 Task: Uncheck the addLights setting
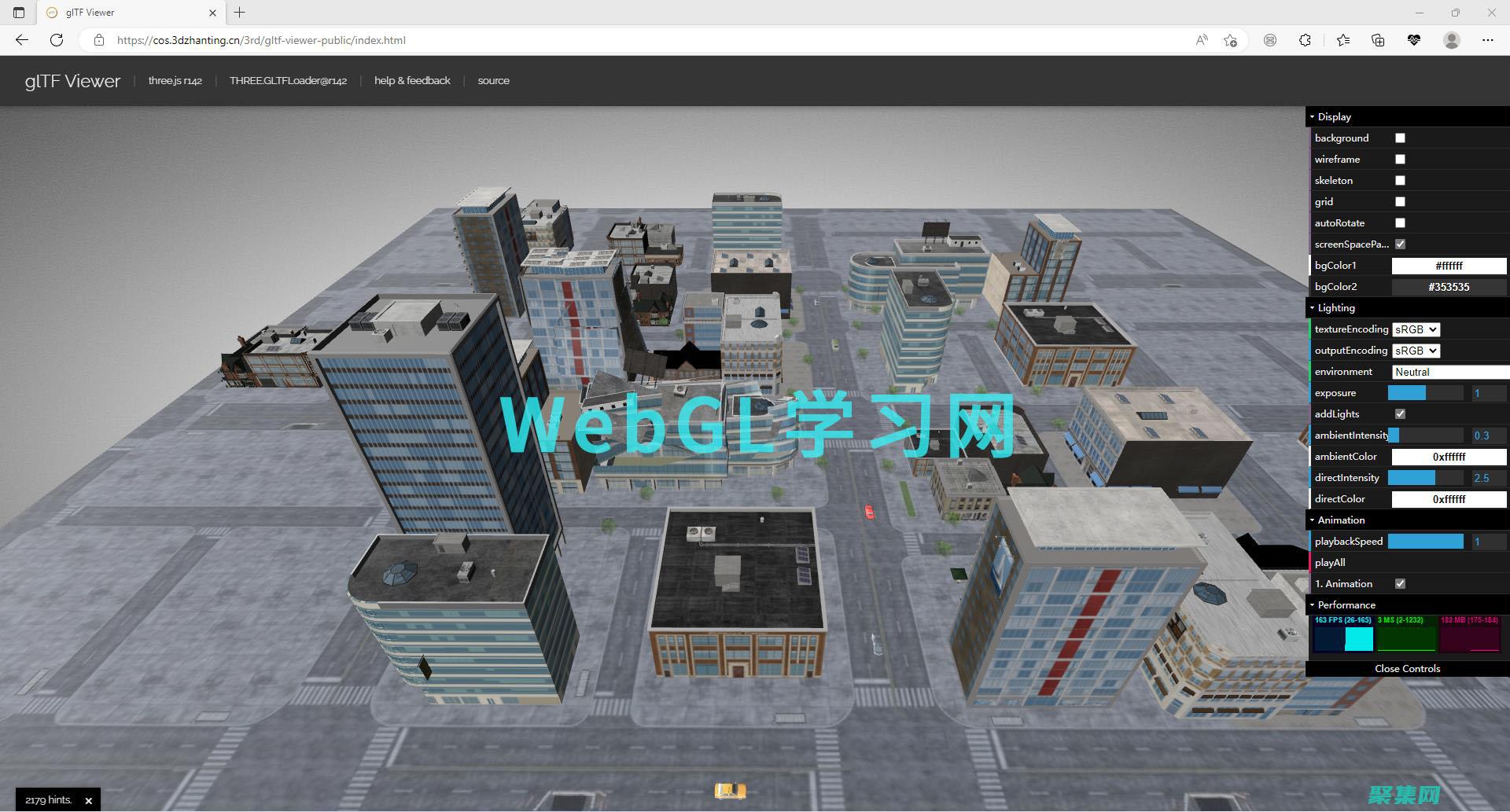click(x=1399, y=413)
